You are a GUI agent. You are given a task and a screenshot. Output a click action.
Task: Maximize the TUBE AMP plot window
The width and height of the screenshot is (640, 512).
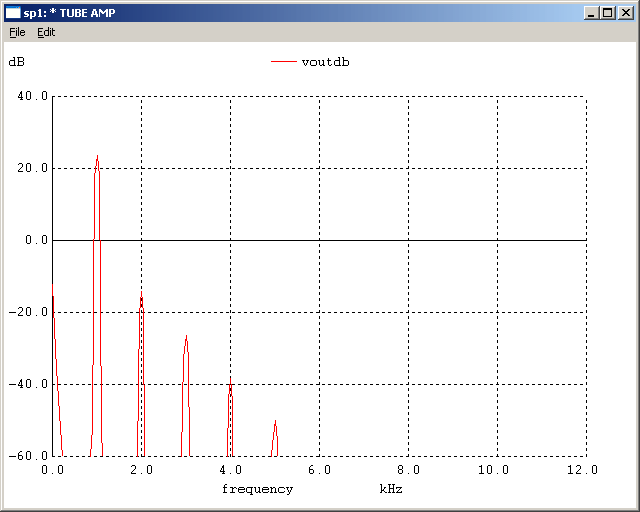(x=607, y=13)
